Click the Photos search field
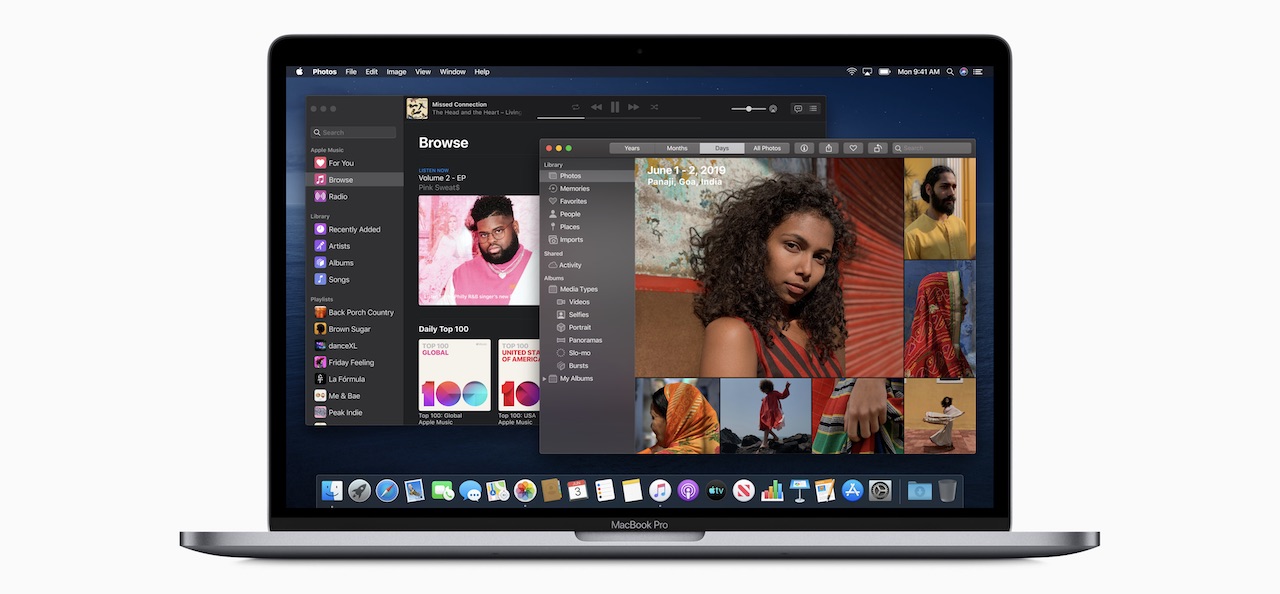Screen dimensions: 1280x594 point(932,148)
